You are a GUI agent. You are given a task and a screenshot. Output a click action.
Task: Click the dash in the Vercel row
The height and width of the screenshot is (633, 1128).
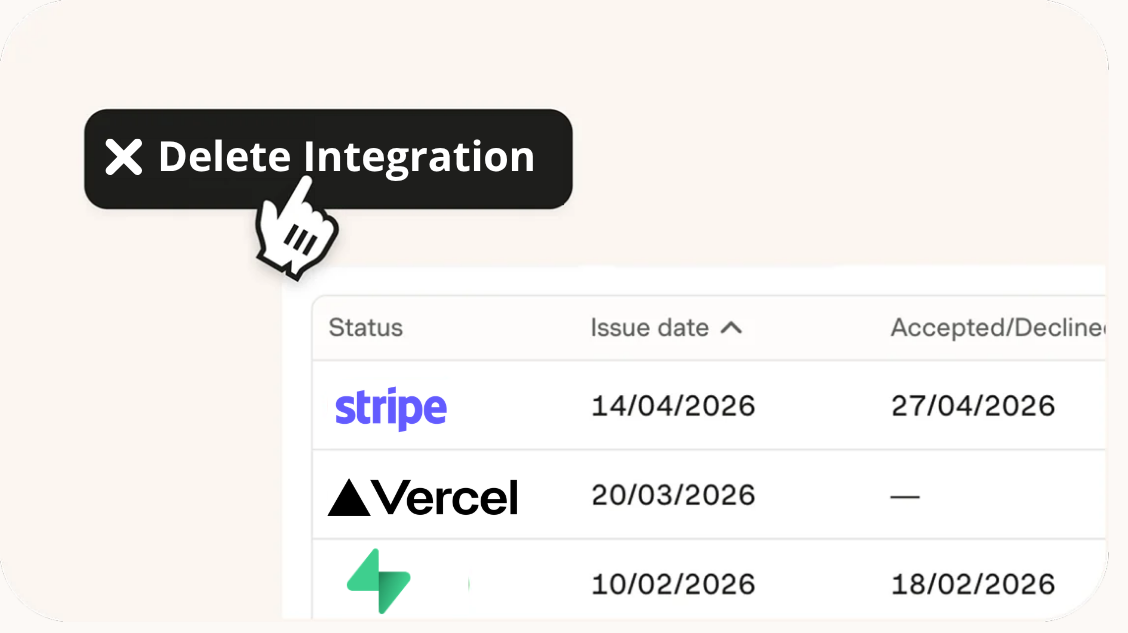905,496
